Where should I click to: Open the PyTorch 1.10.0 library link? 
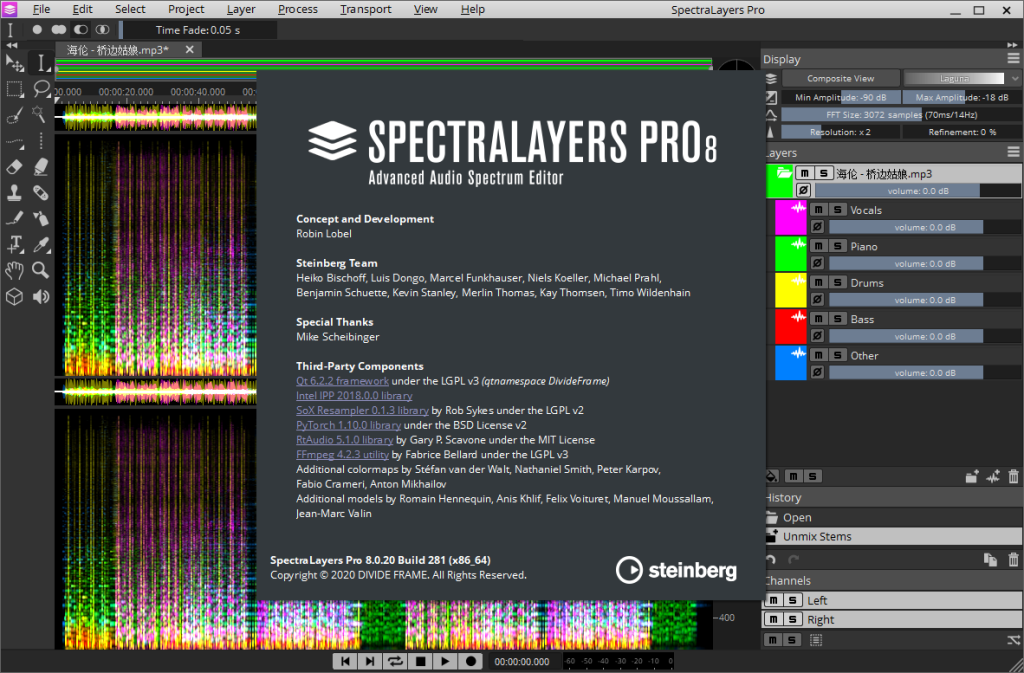[x=349, y=425]
